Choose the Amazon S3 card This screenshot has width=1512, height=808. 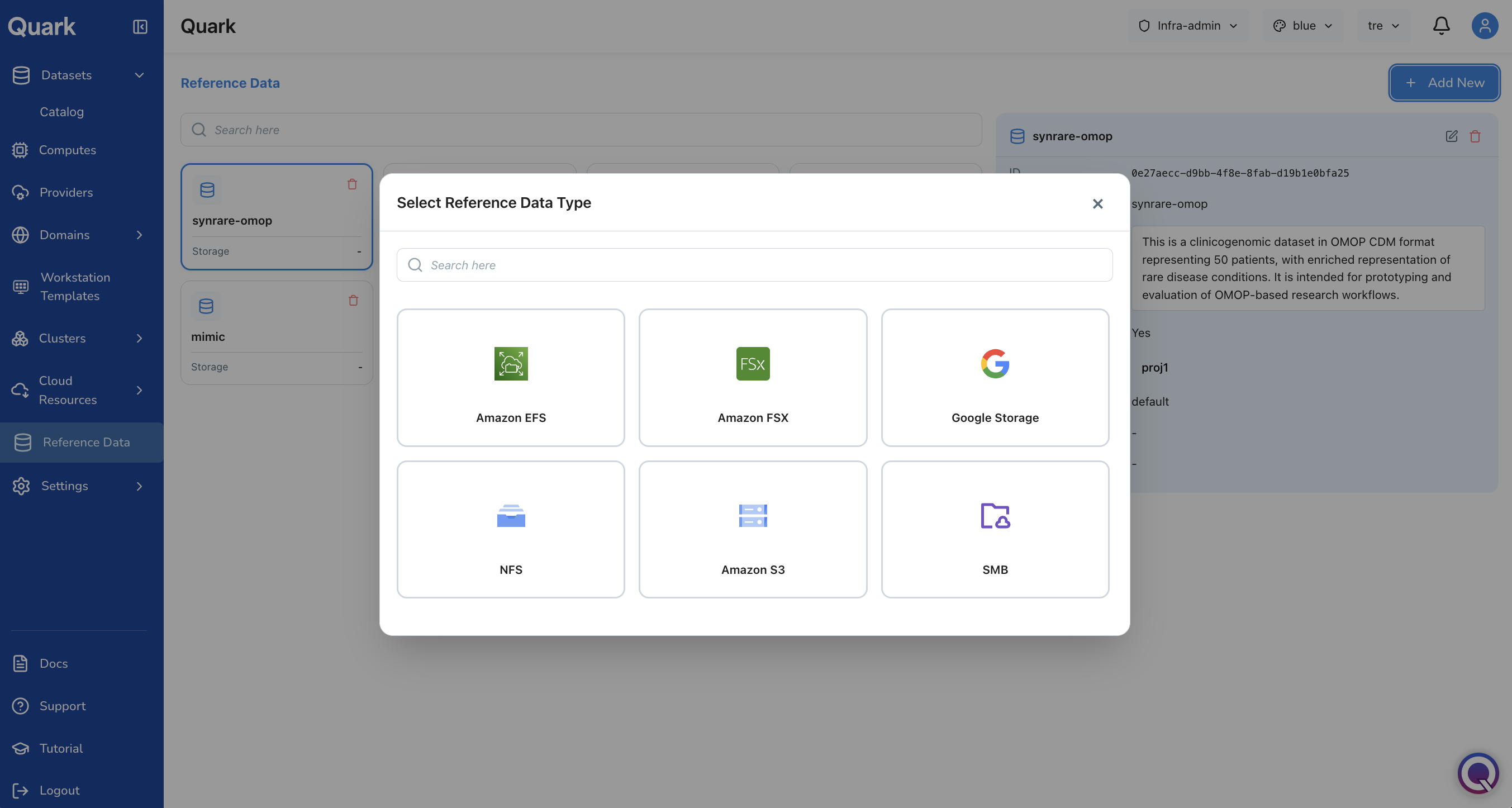click(x=753, y=529)
